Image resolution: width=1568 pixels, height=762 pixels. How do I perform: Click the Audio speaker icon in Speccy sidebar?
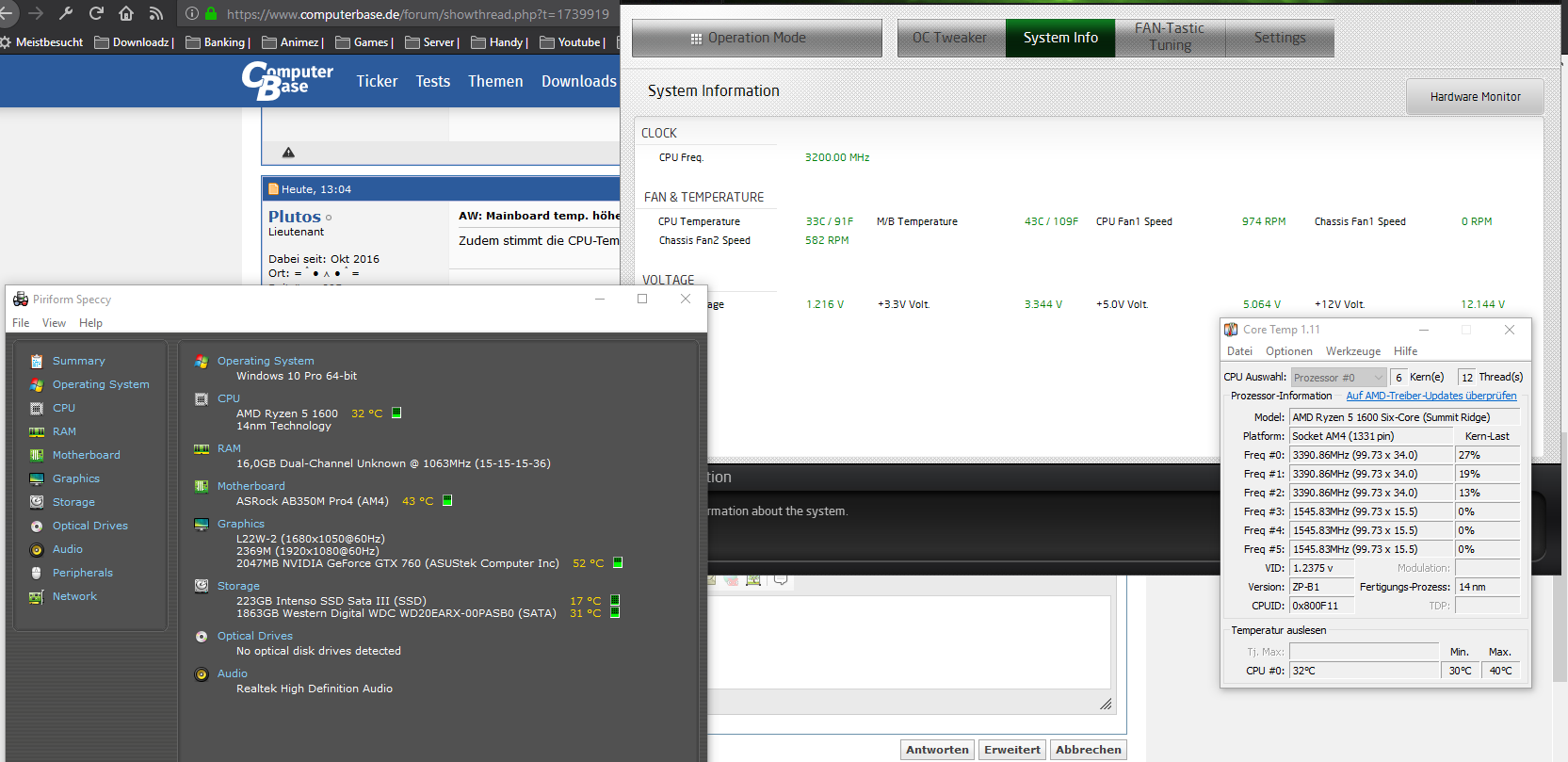click(37, 549)
